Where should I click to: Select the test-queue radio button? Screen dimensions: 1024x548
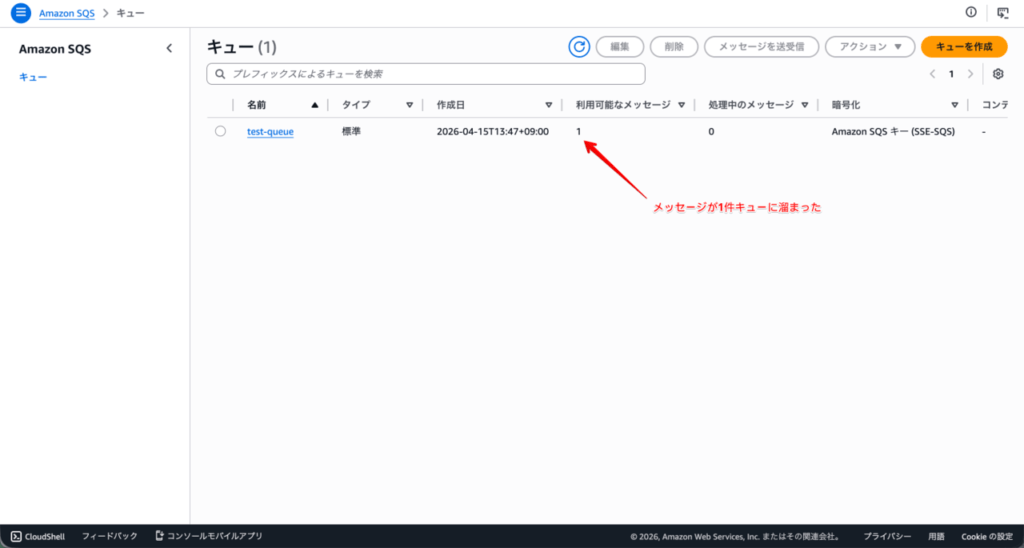(x=220, y=131)
